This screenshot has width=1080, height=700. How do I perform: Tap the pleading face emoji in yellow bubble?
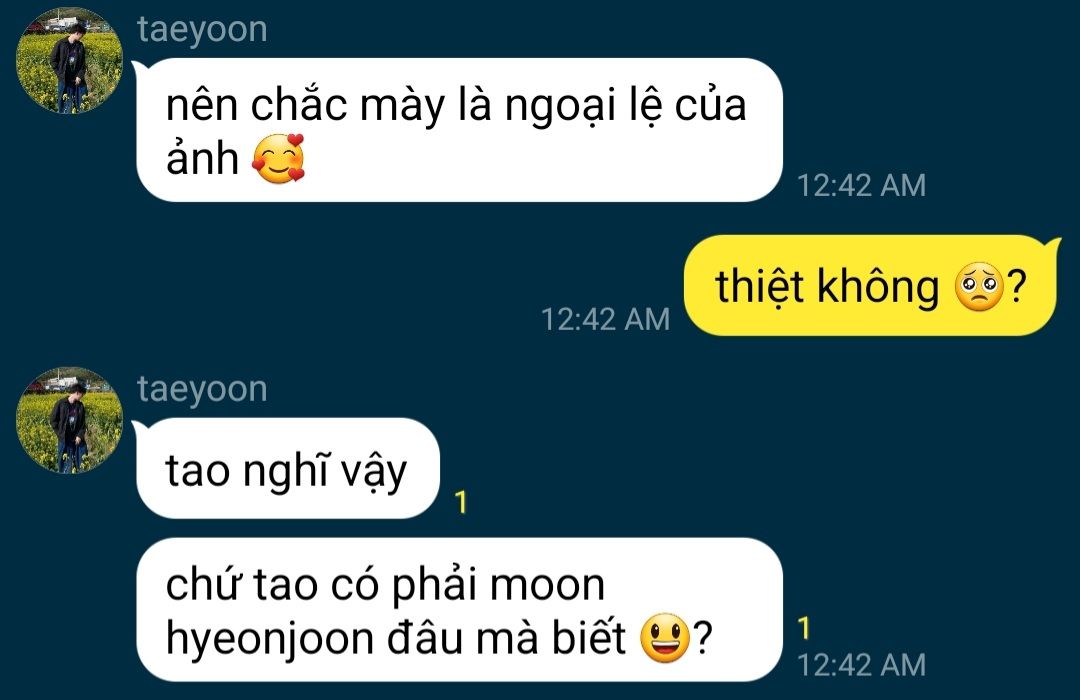pyautogui.click(x=979, y=287)
